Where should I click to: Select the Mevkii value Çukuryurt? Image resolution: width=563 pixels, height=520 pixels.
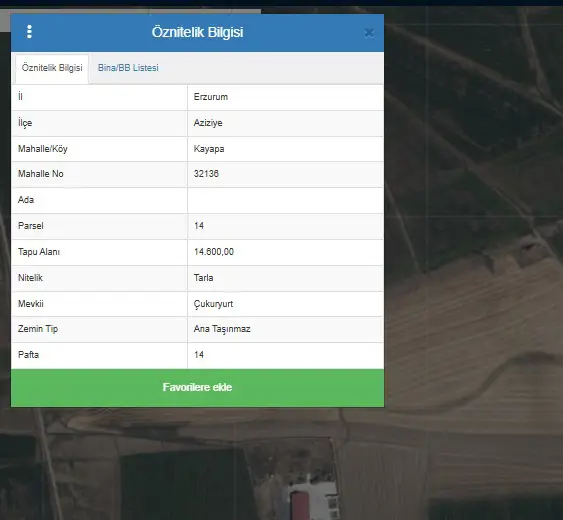coord(213,304)
